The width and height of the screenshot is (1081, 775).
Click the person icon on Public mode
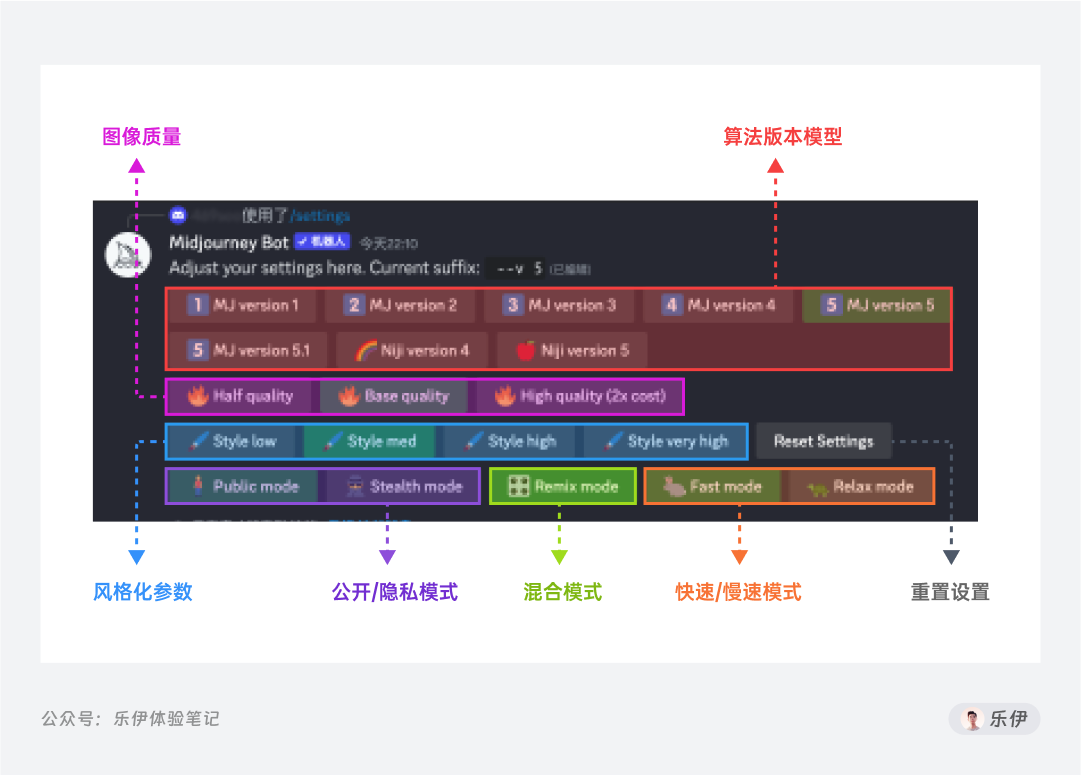(198, 486)
